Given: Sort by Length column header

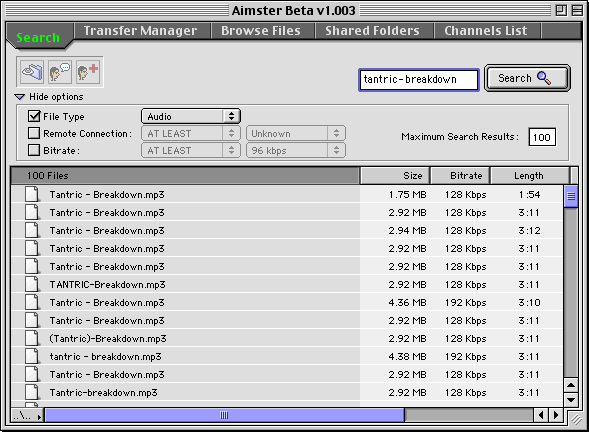Looking at the screenshot, I should (530, 175).
